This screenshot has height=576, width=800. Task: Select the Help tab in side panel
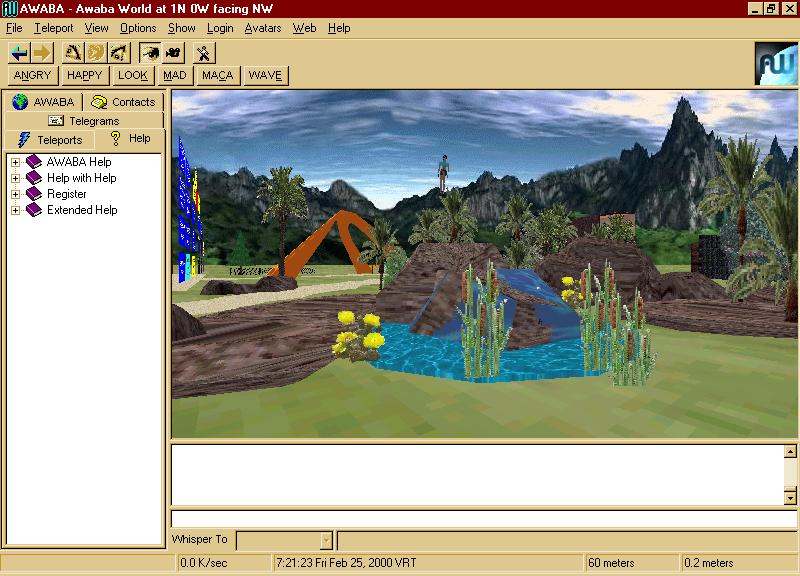130,138
